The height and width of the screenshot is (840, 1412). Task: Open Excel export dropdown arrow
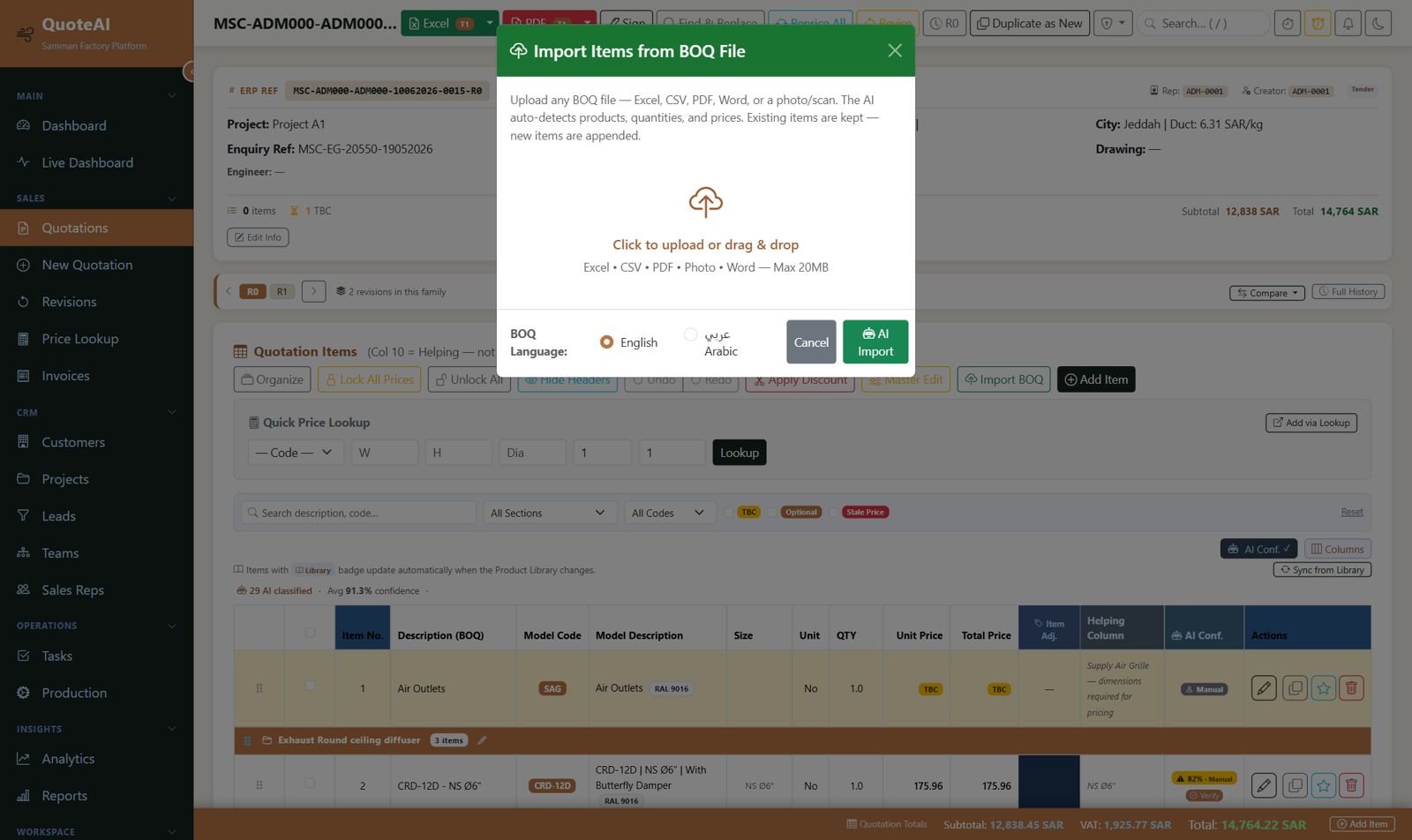click(x=490, y=24)
